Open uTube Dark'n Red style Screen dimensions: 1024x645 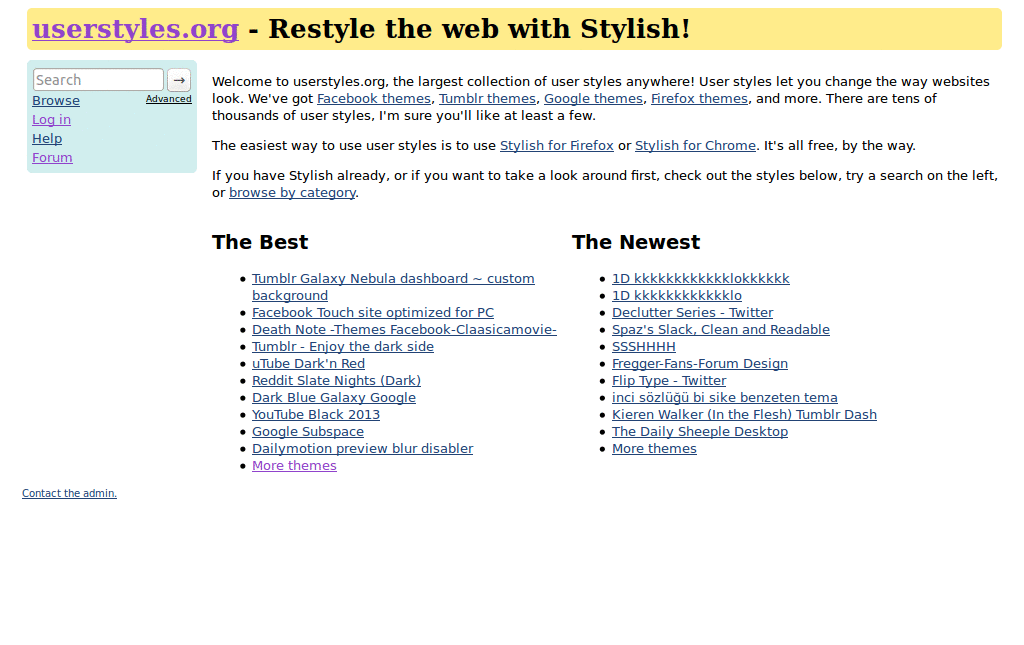point(308,364)
